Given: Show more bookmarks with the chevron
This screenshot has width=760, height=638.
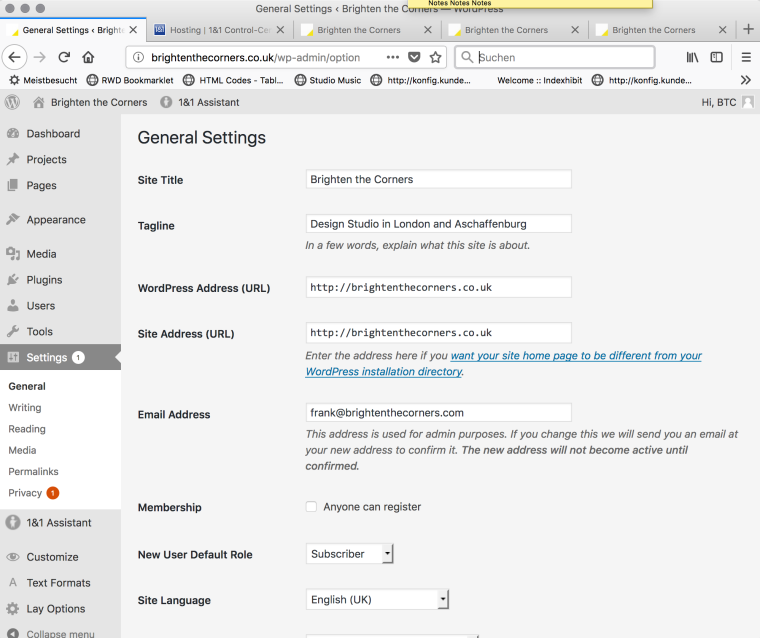Looking at the screenshot, I should [x=745, y=80].
